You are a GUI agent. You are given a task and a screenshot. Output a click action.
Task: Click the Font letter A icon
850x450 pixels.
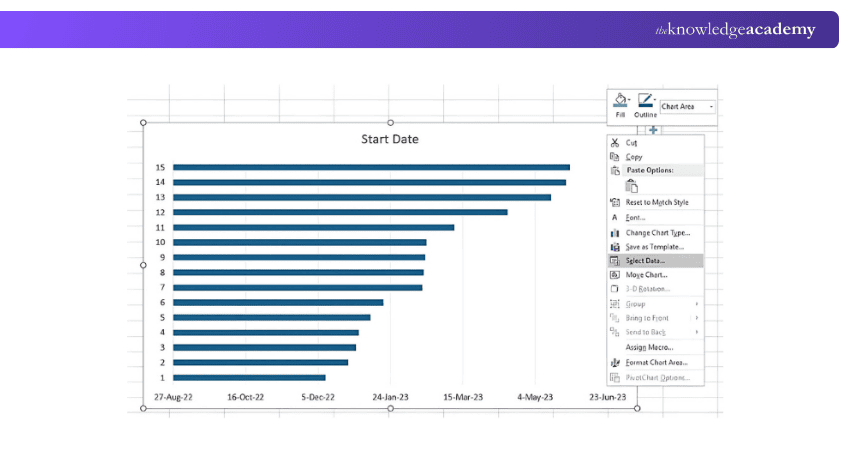pyautogui.click(x=615, y=217)
